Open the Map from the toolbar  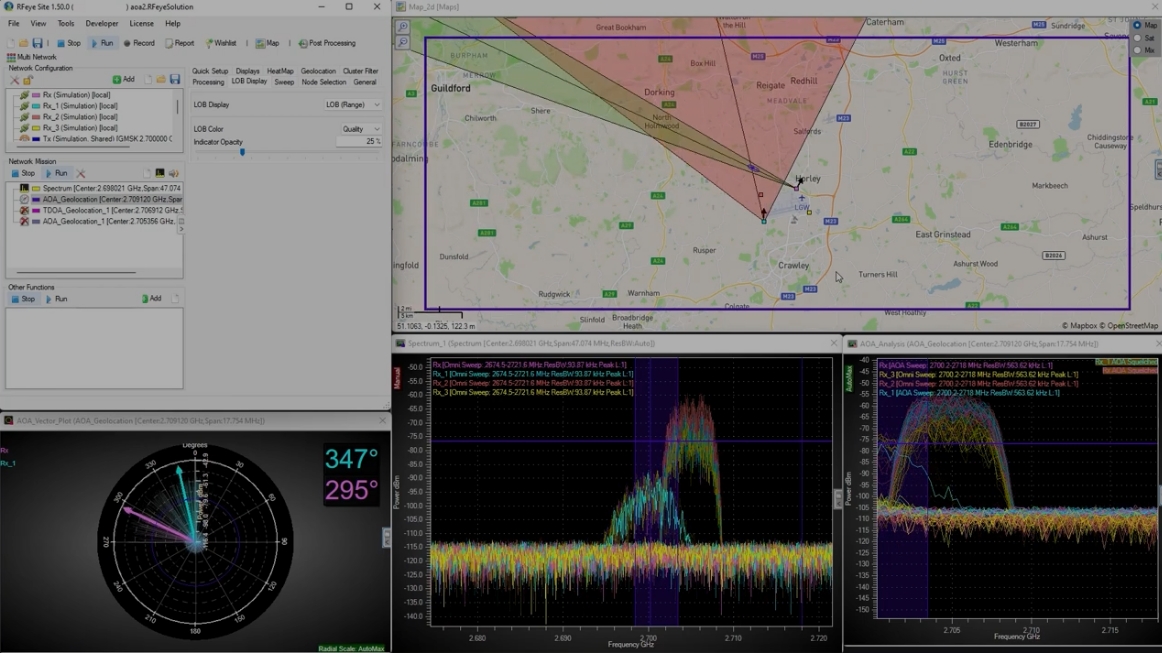coord(268,43)
